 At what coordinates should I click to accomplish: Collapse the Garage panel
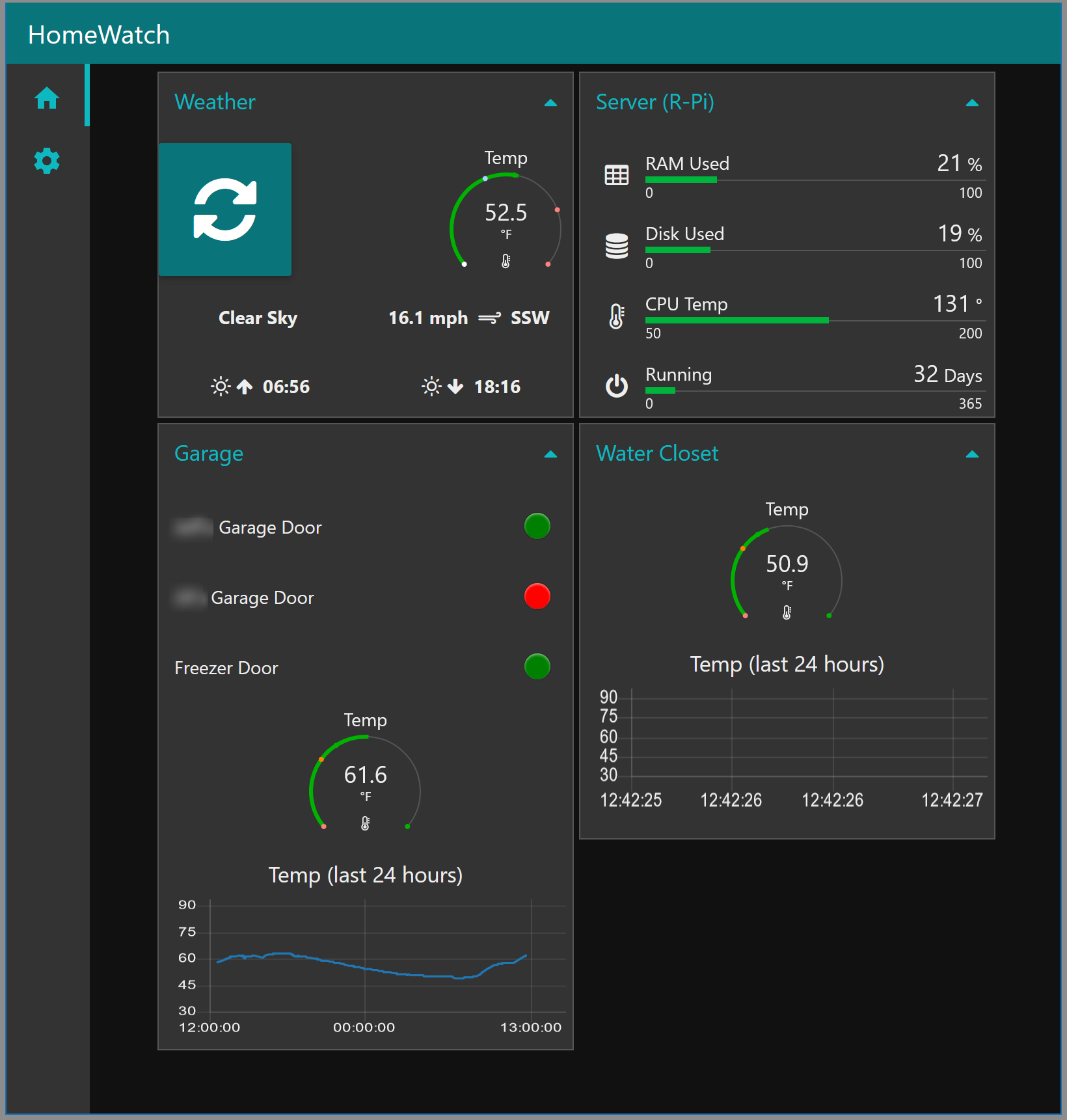click(x=550, y=454)
